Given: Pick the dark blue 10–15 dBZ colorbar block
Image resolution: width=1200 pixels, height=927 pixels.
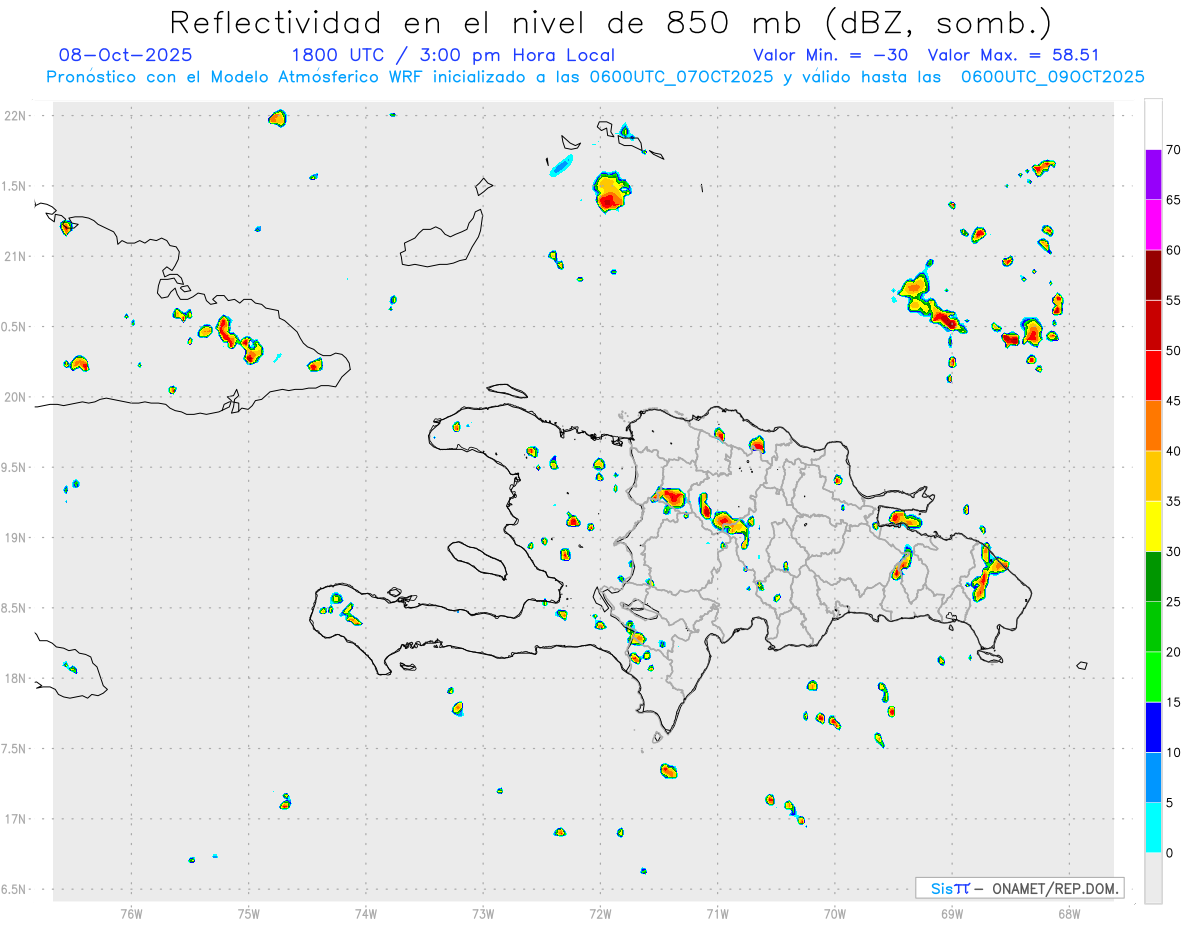Looking at the screenshot, I should click(1153, 727).
